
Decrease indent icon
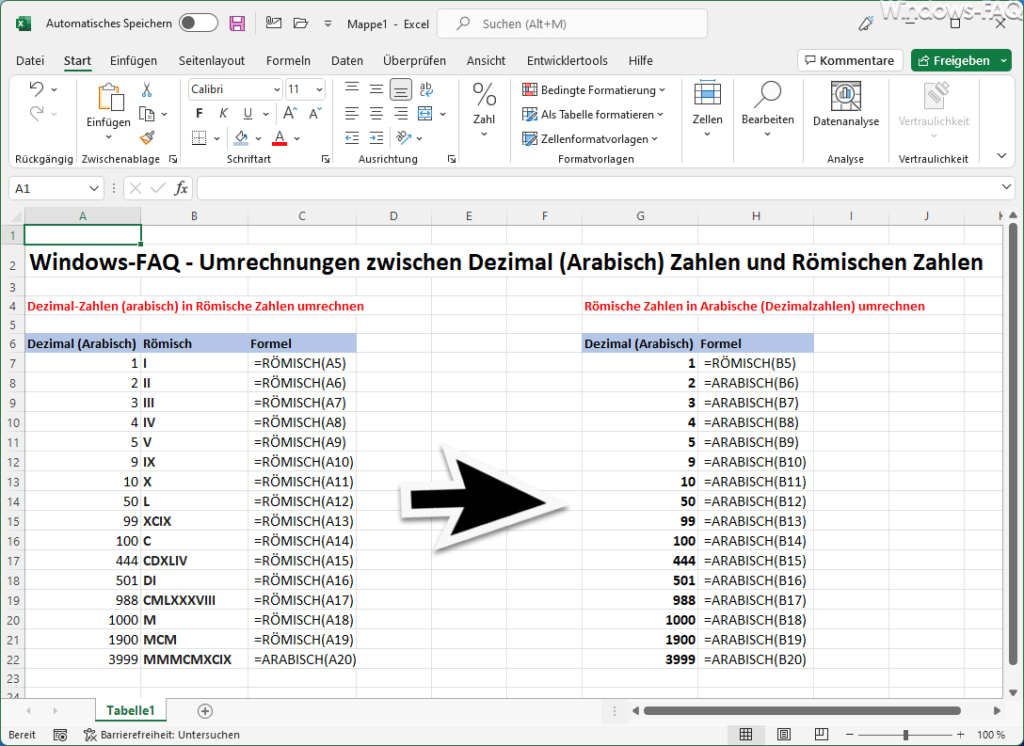point(352,138)
